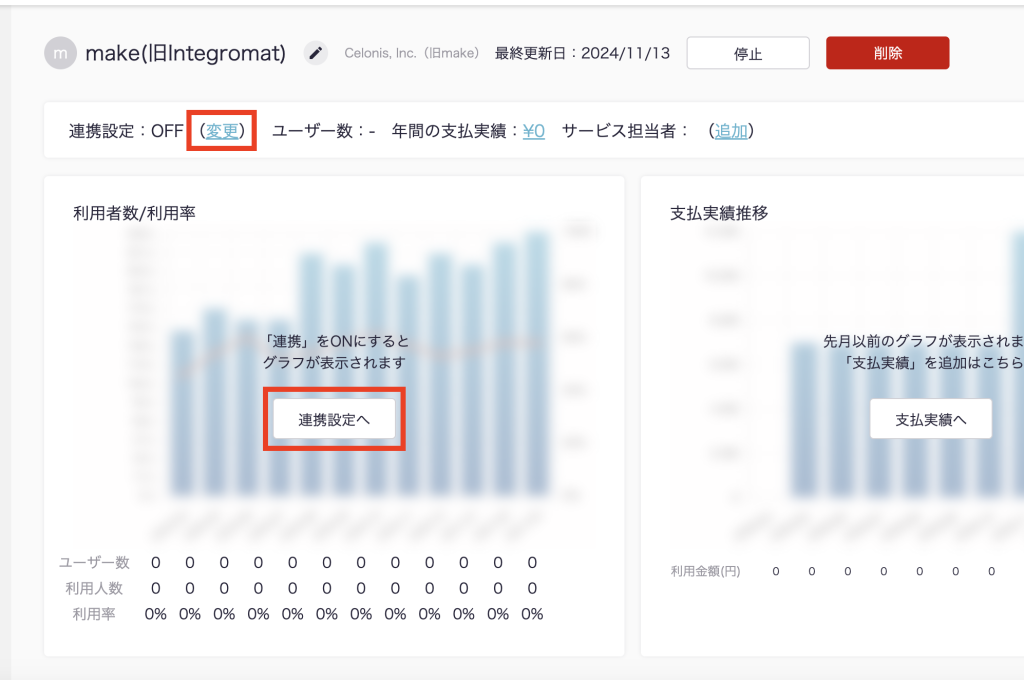Click the pencil edit icon beside service name
This screenshot has height=680, width=1024.
316,53
